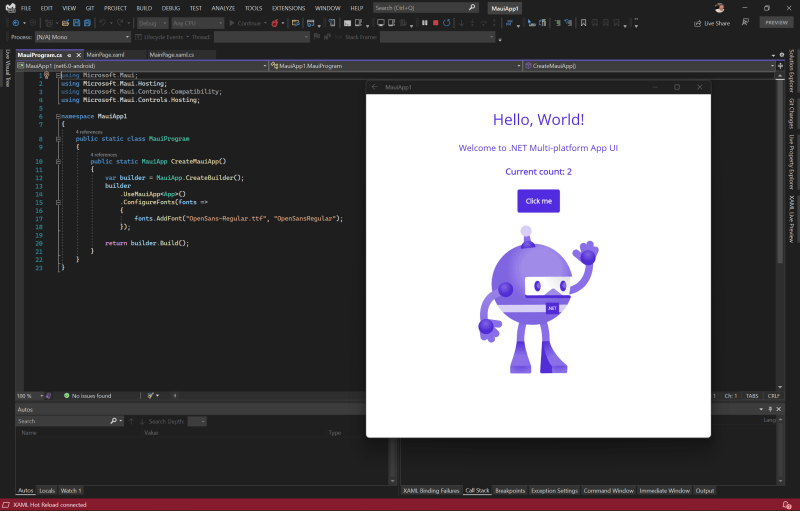Screen dimensions: 800x511
Task: Click the Save All toolbar icon
Action: [x=87, y=23]
